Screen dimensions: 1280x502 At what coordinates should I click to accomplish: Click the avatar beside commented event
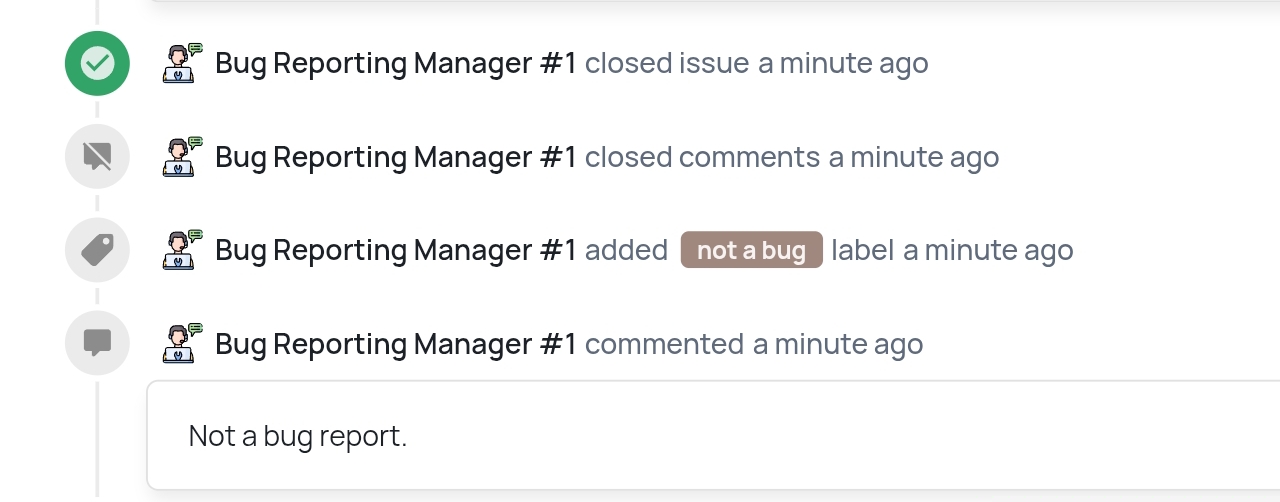183,343
